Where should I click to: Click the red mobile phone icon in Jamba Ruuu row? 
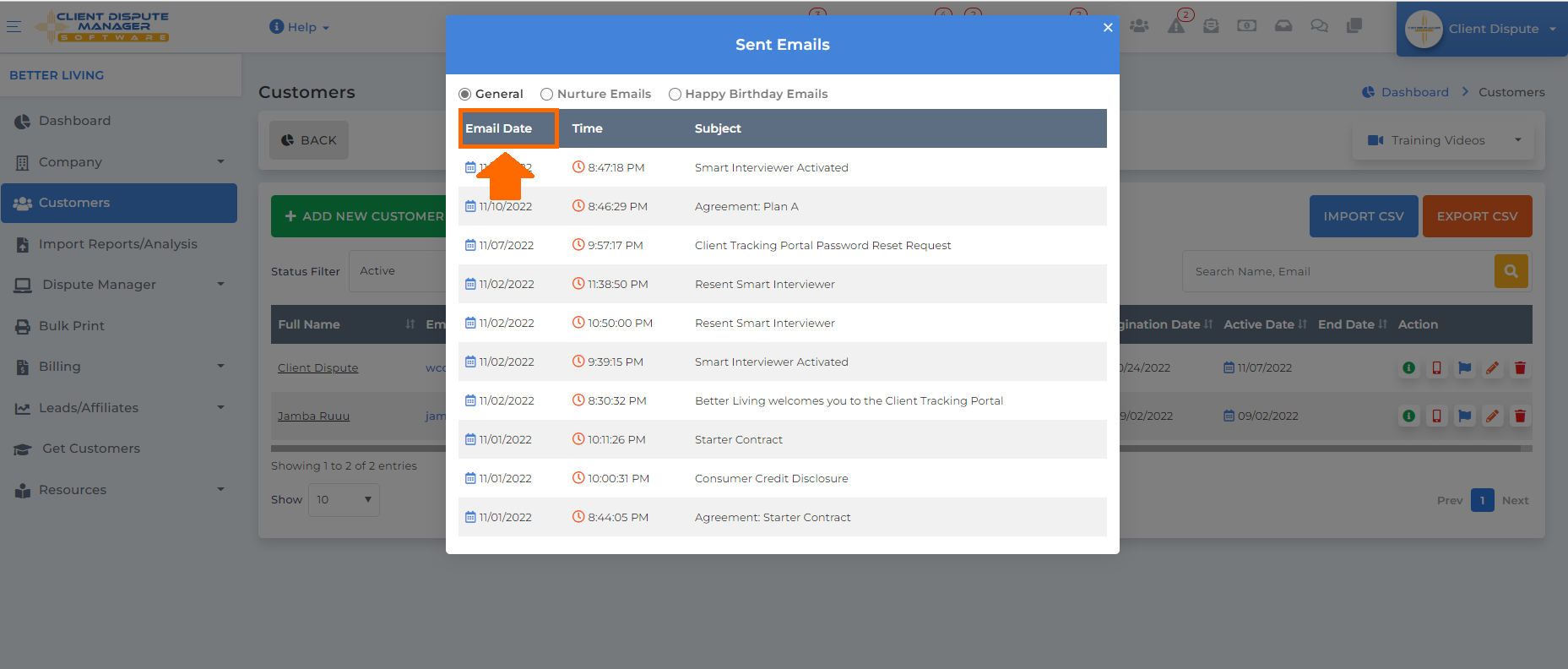pyautogui.click(x=1436, y=416)
